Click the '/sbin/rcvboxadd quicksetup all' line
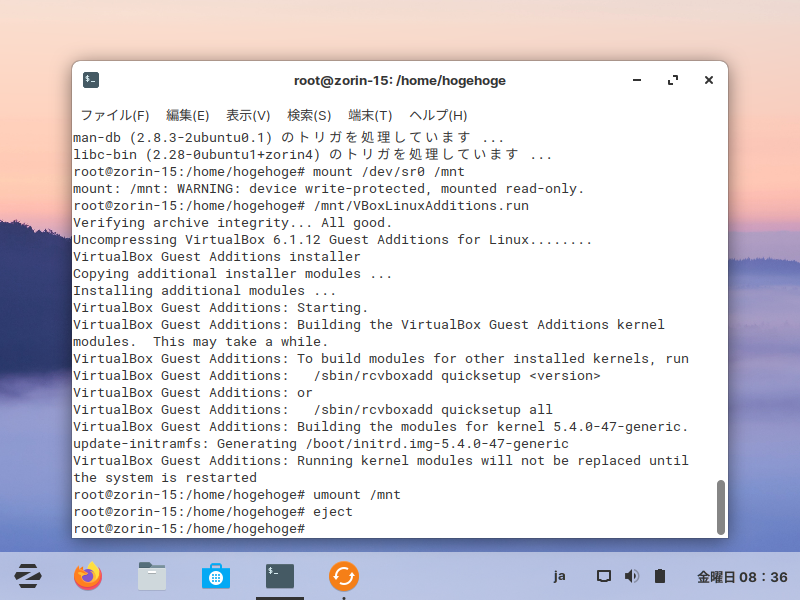The width and height of the screenshot is (800, 600). pyautogui.click(x=313, y=410)
